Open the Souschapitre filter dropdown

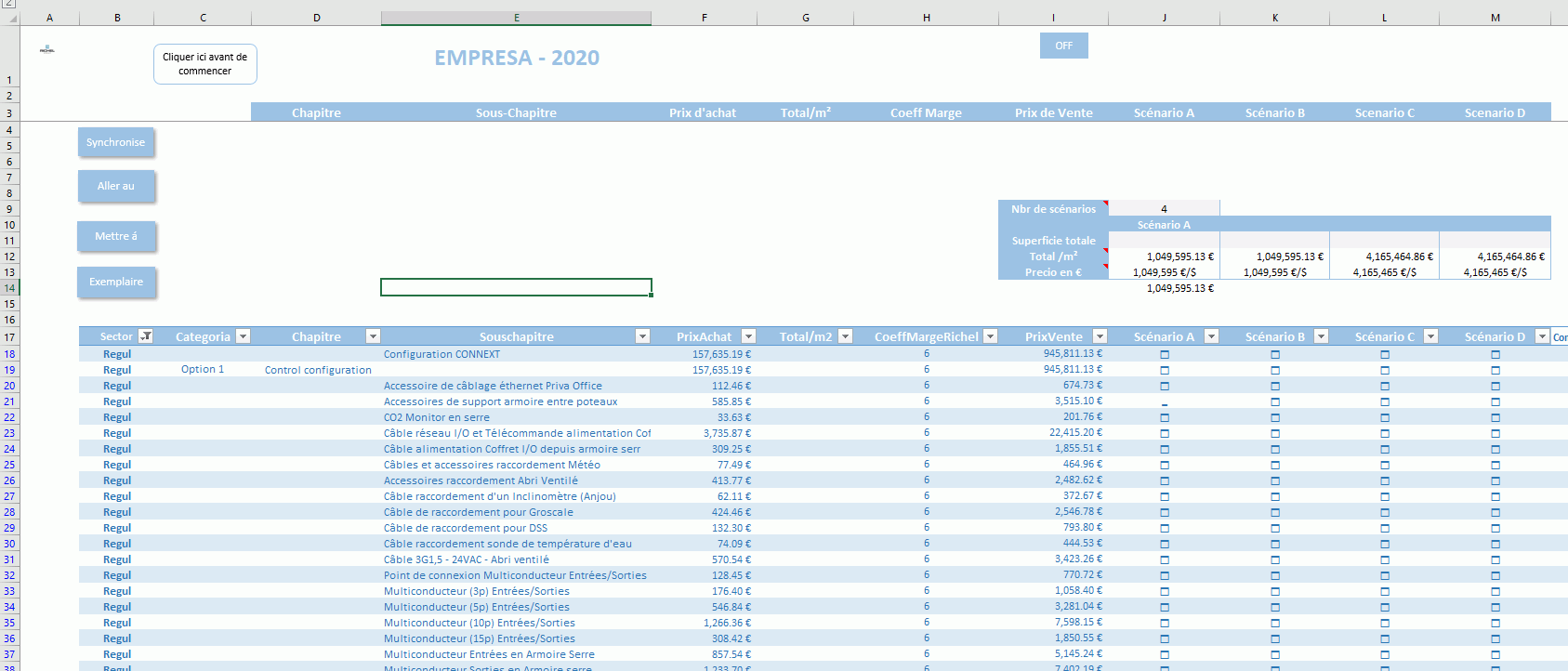(x=642, y=336)
